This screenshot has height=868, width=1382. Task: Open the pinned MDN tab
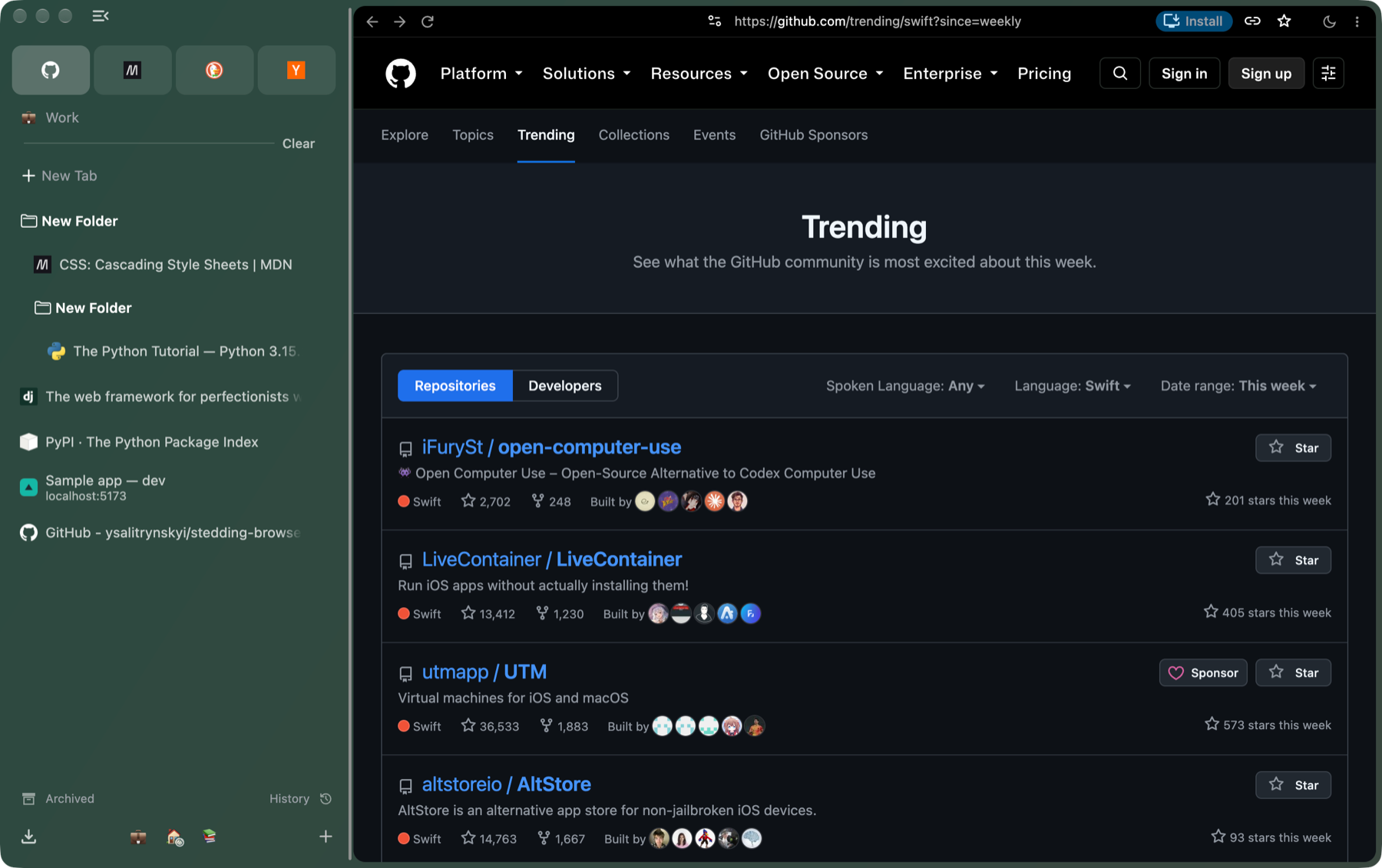pyautogui.click(x=133, y=70)
